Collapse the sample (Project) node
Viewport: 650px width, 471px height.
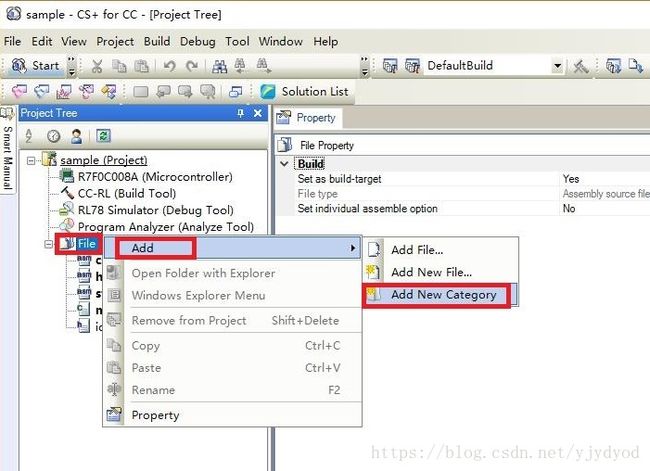[x=31, y=160]
